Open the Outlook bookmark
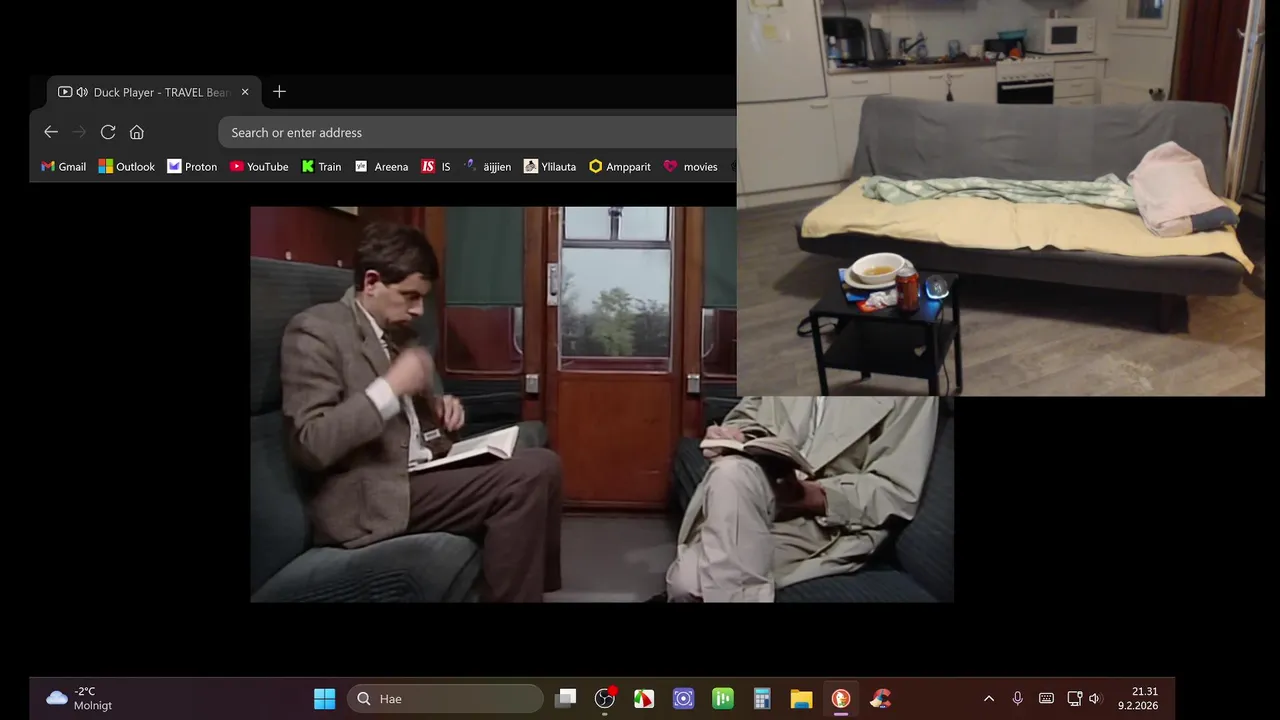Image resolution: width=1280 pixels, height=720 pixels. point(127,167)
